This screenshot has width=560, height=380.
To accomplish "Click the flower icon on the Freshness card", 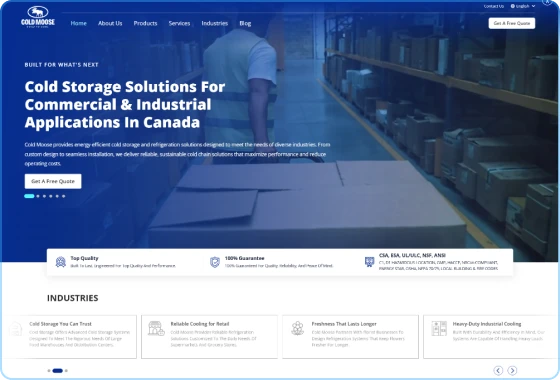I will pyautogui.click(x=298, y=328).
